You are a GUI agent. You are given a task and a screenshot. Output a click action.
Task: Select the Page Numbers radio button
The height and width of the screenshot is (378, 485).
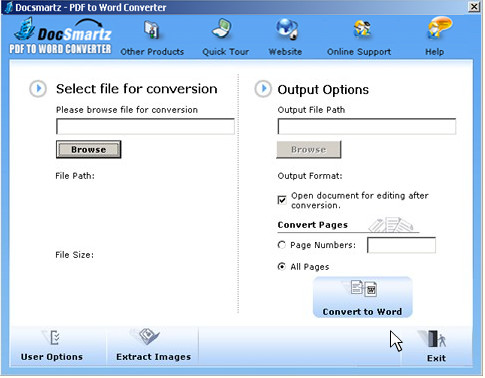(x=282, y=245)
